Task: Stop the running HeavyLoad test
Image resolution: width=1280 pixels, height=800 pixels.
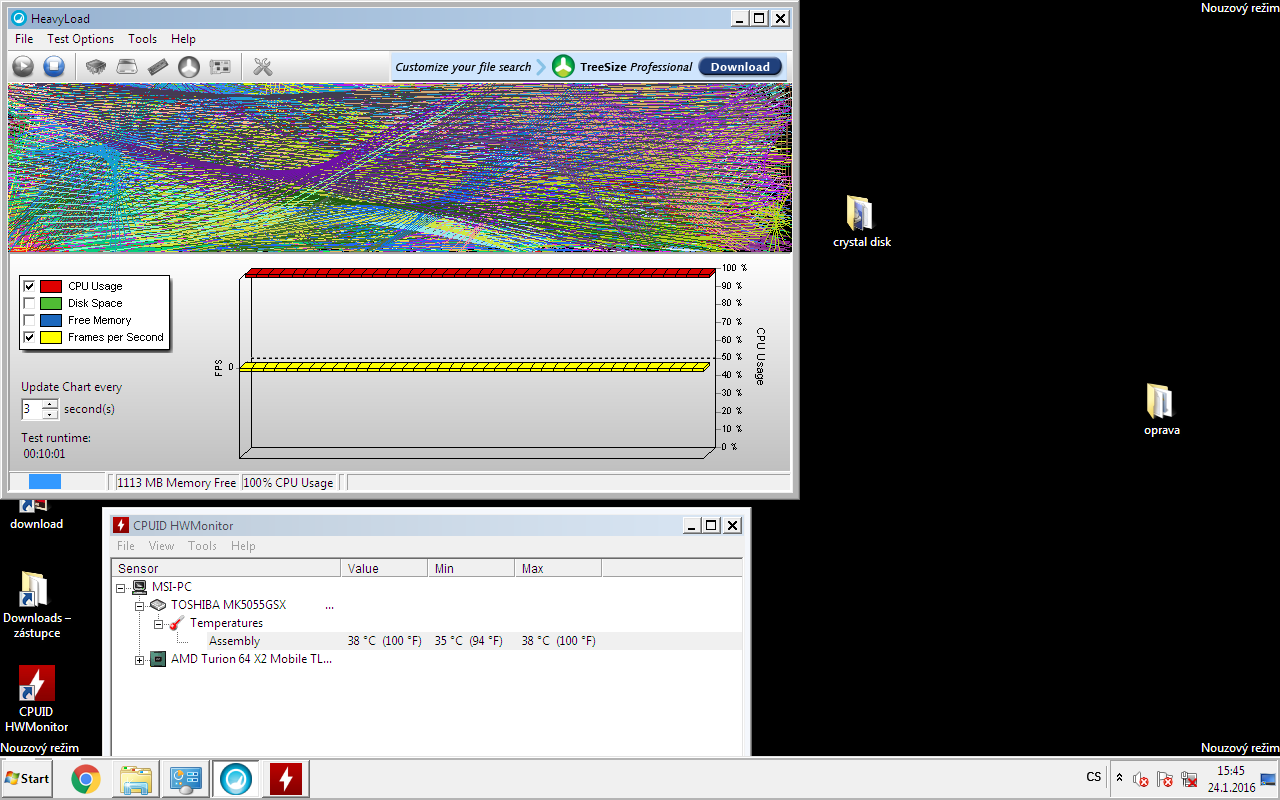Action: pyautogui.click(x=54, y=67)
